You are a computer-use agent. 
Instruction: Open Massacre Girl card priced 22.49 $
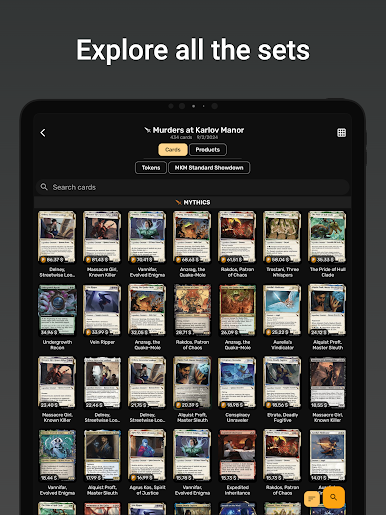pos(57,382)
